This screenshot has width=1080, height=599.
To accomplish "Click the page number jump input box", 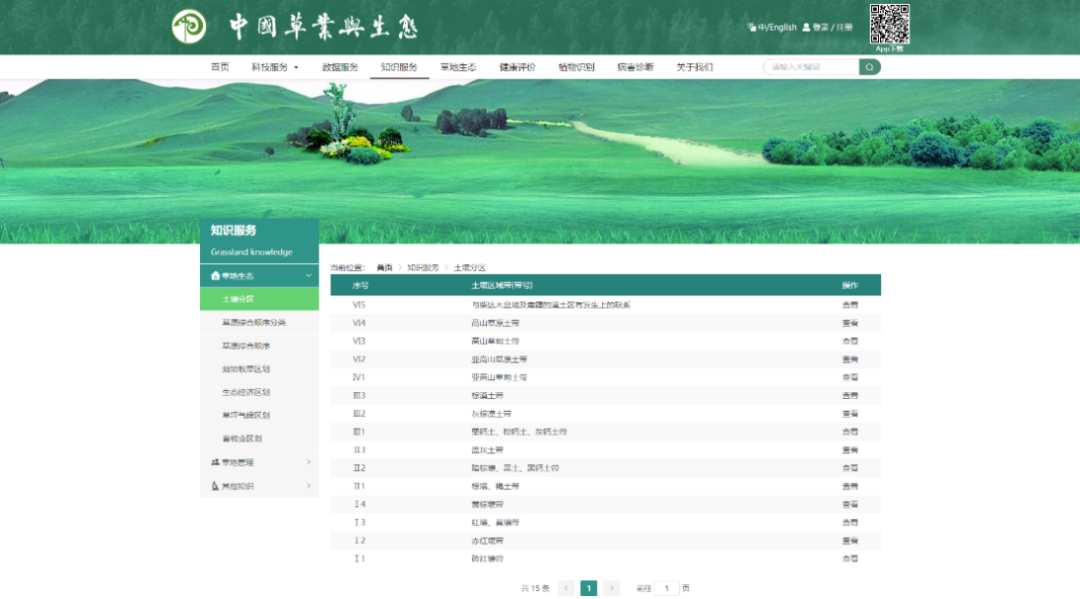I will tap(667, 588).
